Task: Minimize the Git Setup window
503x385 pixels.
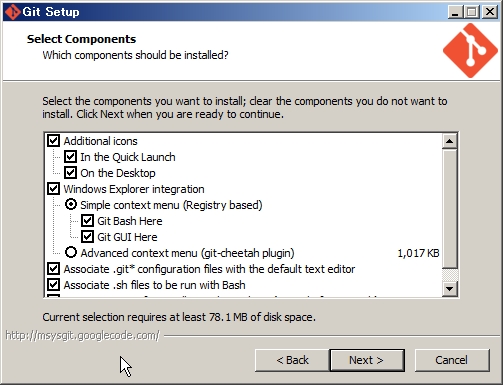Action: 455,12
